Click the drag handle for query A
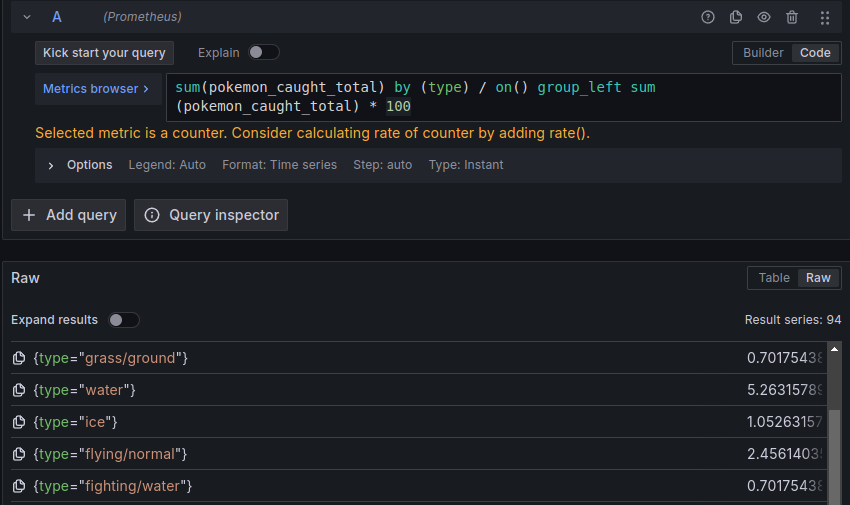This screenshot has height=505, width=850. tap(825, 17)
